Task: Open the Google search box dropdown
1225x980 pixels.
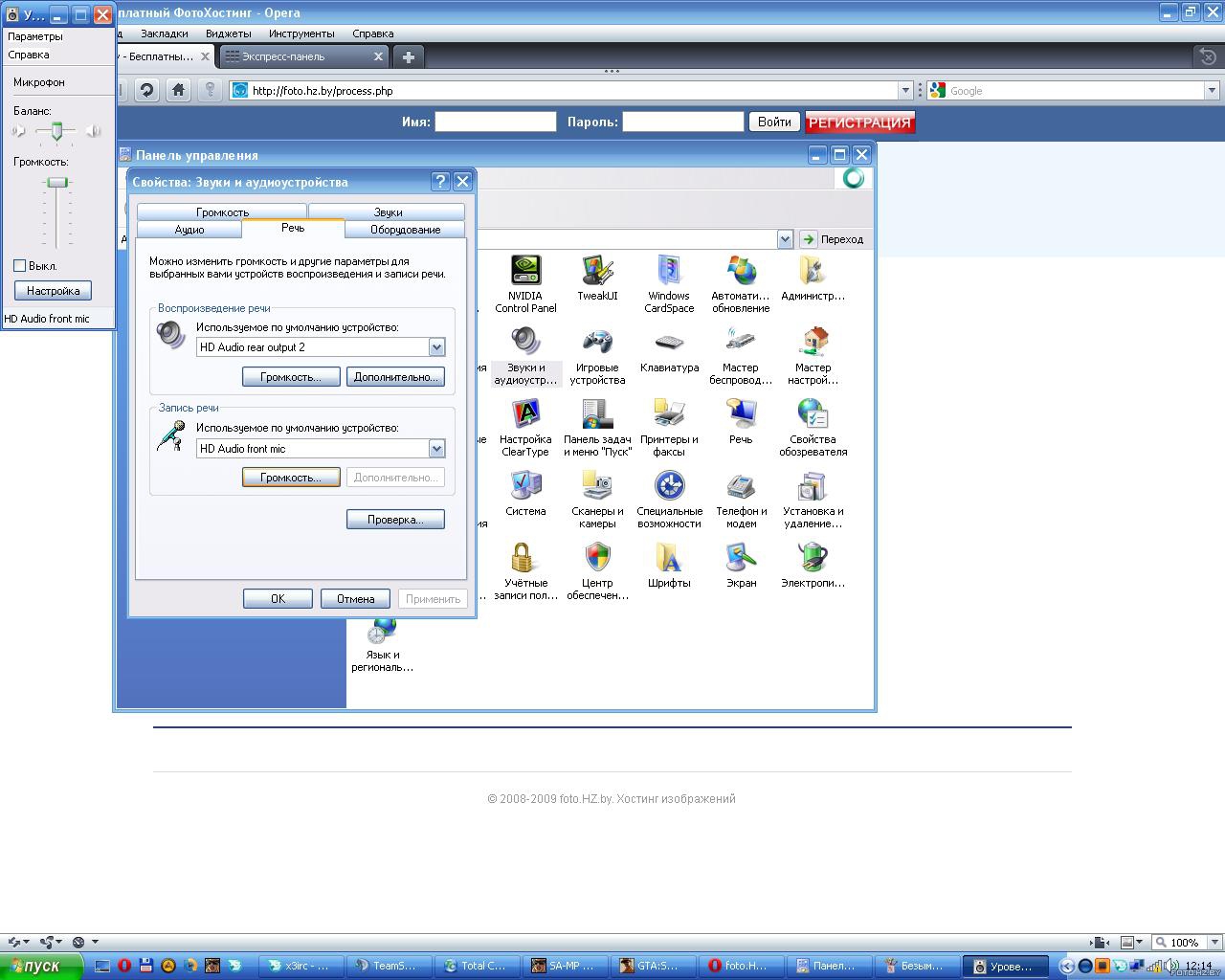Action: [1212, 90]
